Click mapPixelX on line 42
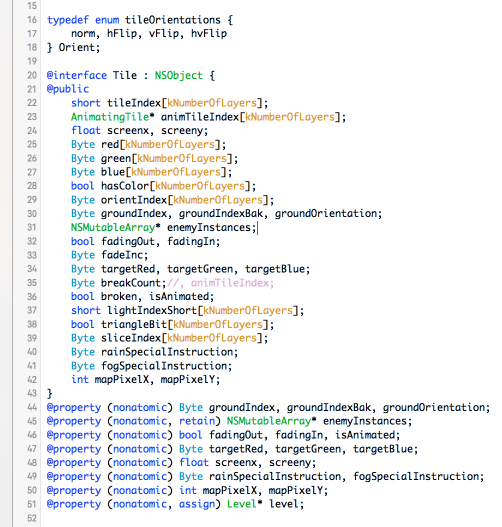Image resolution: width=502 pixels, height=527 pixels. click(122, 379)
